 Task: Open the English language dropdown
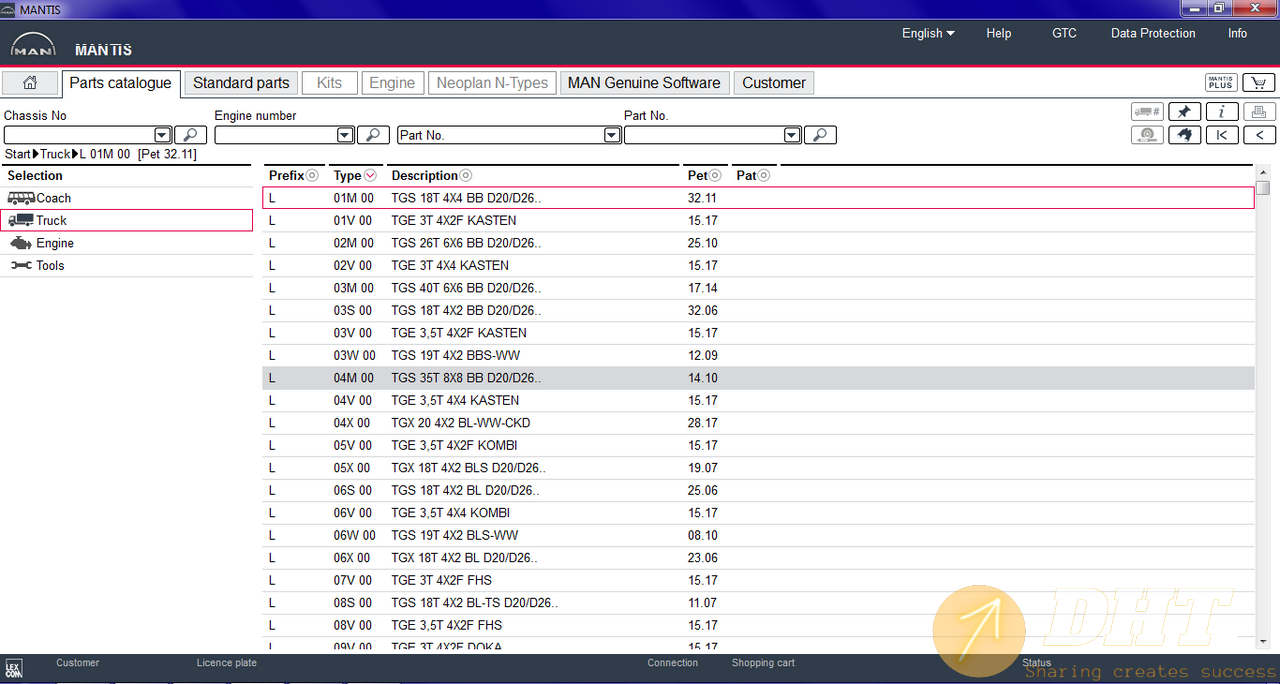point(927,33)
